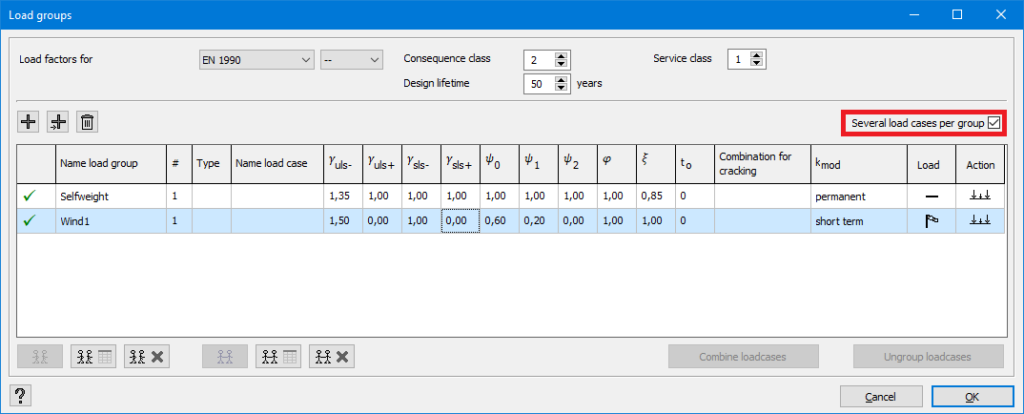The image size is (1024, 414).
Task: Click the Combination for cracking cell for Selfweight
Action: (763, 196)
